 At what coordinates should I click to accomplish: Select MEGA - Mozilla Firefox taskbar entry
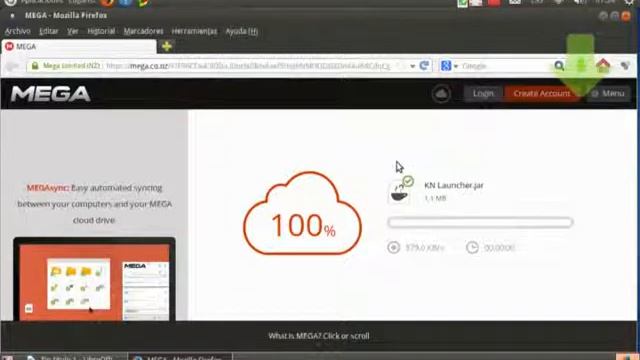point(180,357)
